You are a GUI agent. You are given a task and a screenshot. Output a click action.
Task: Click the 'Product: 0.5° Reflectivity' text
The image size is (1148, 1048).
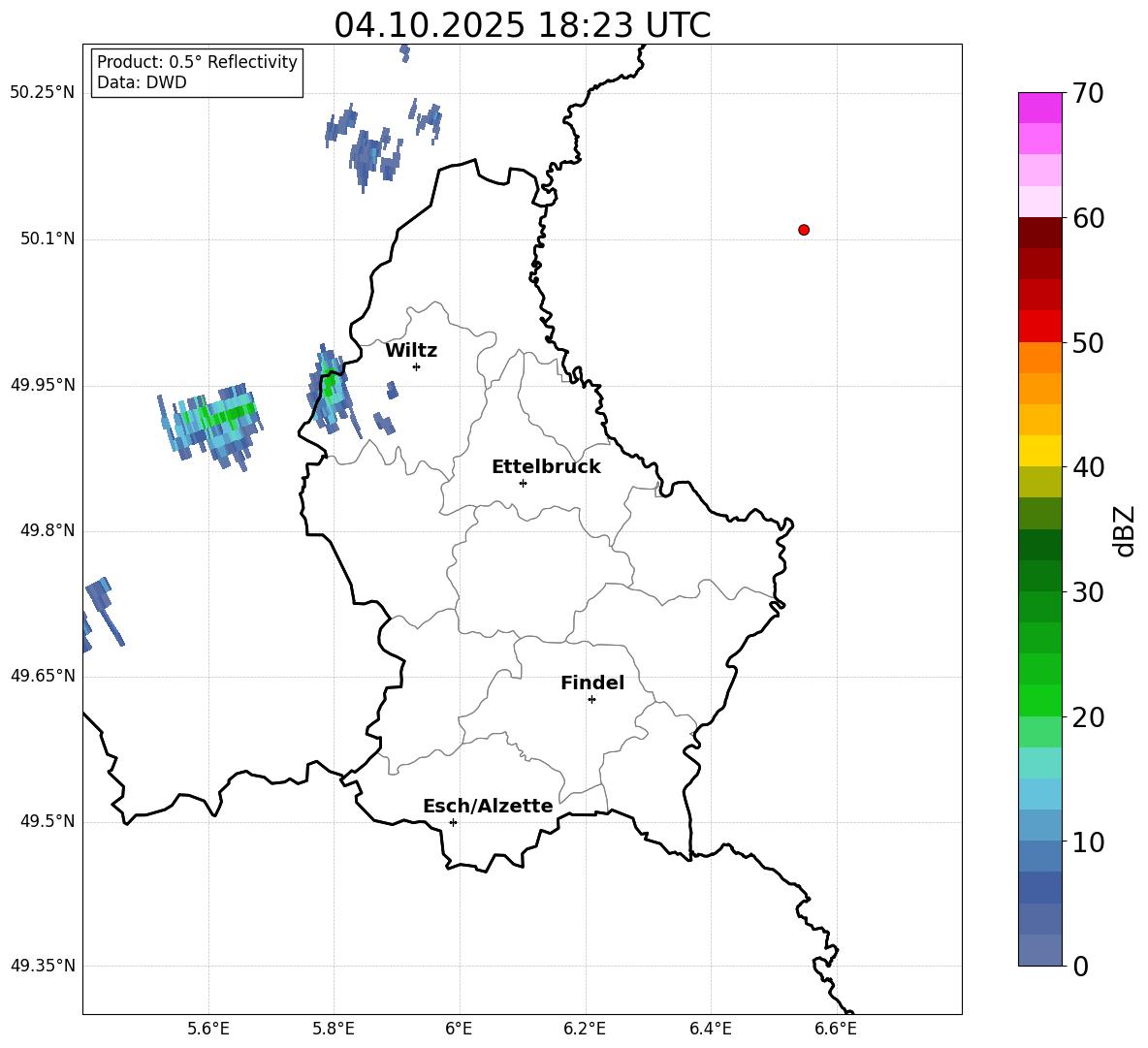(197, 62)
